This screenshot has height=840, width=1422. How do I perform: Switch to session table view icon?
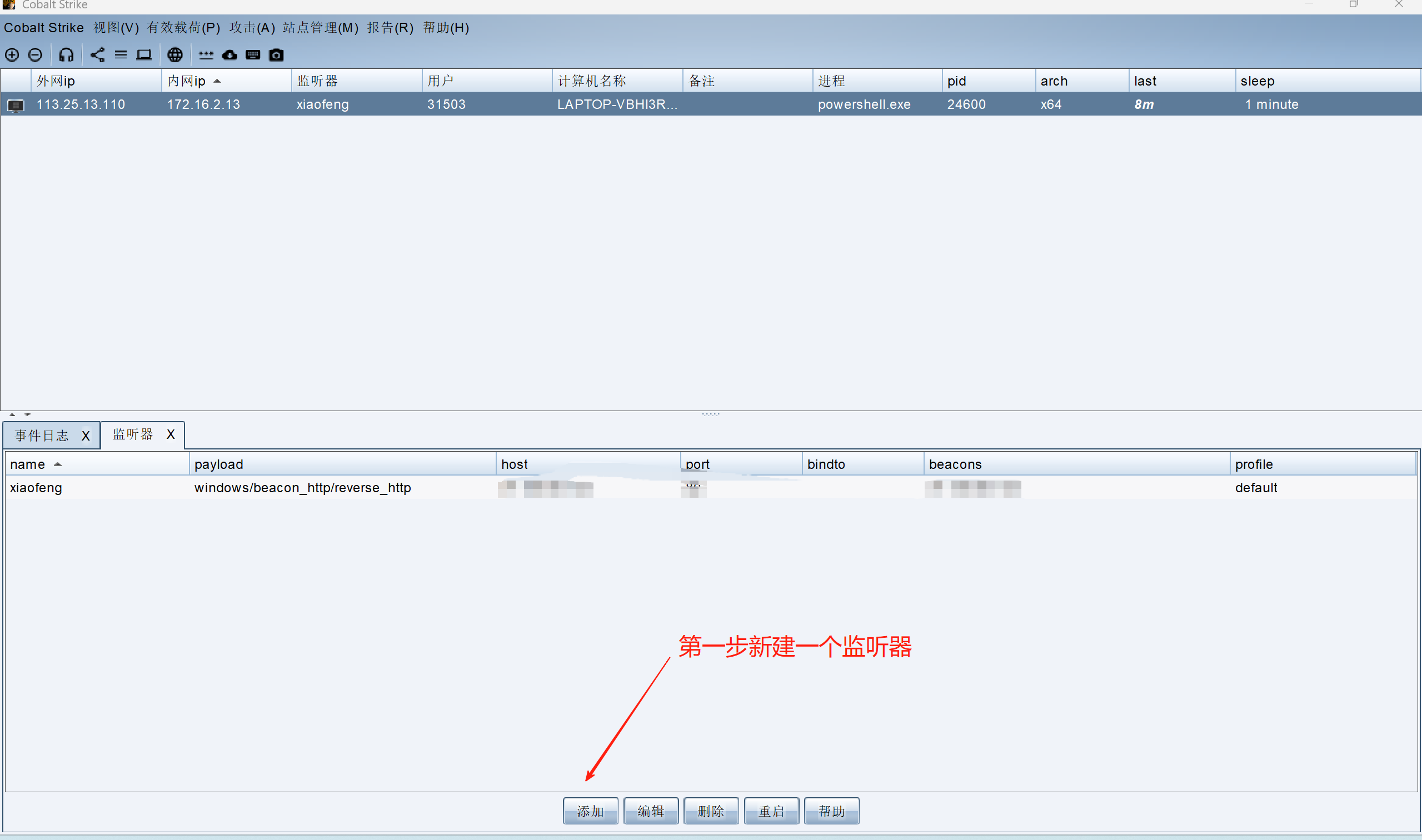[x=121, y=55]
